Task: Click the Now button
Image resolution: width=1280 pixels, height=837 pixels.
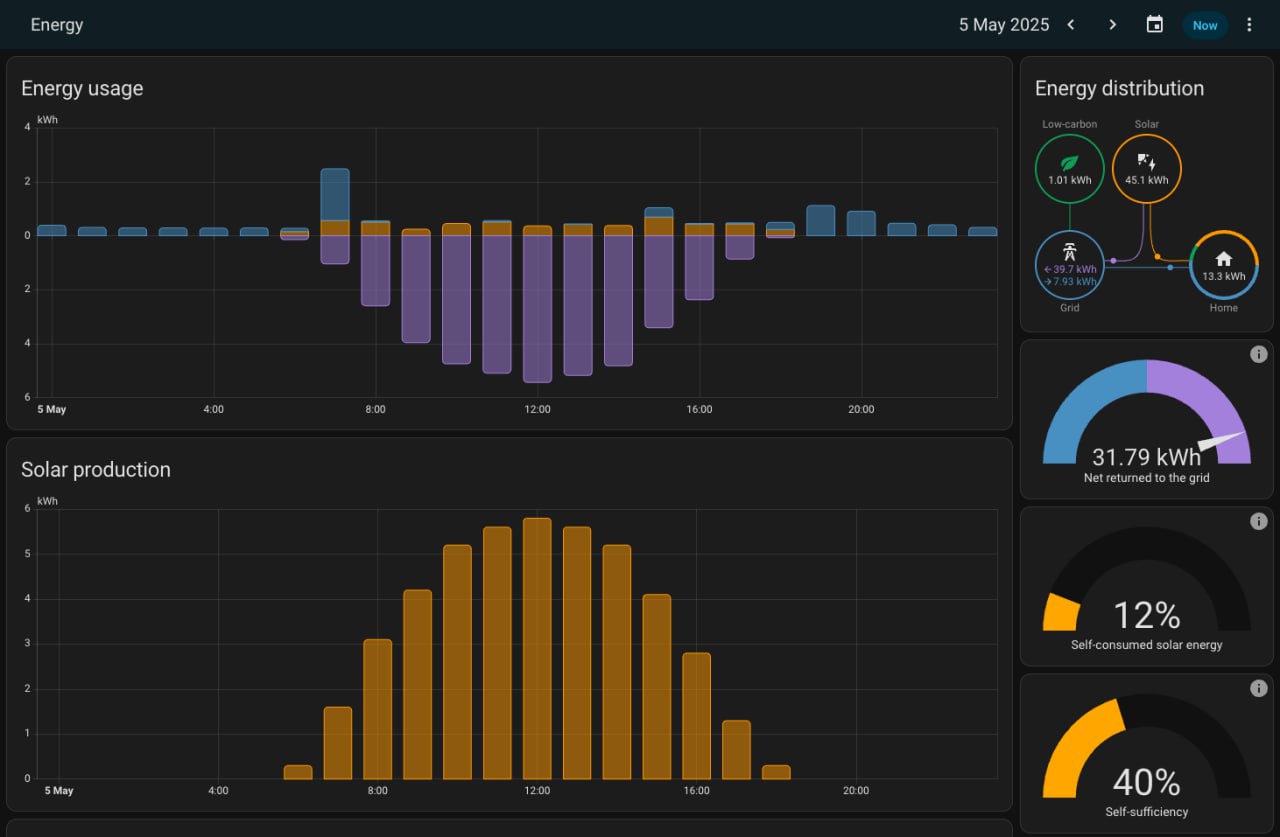Action: [1205, 25]
